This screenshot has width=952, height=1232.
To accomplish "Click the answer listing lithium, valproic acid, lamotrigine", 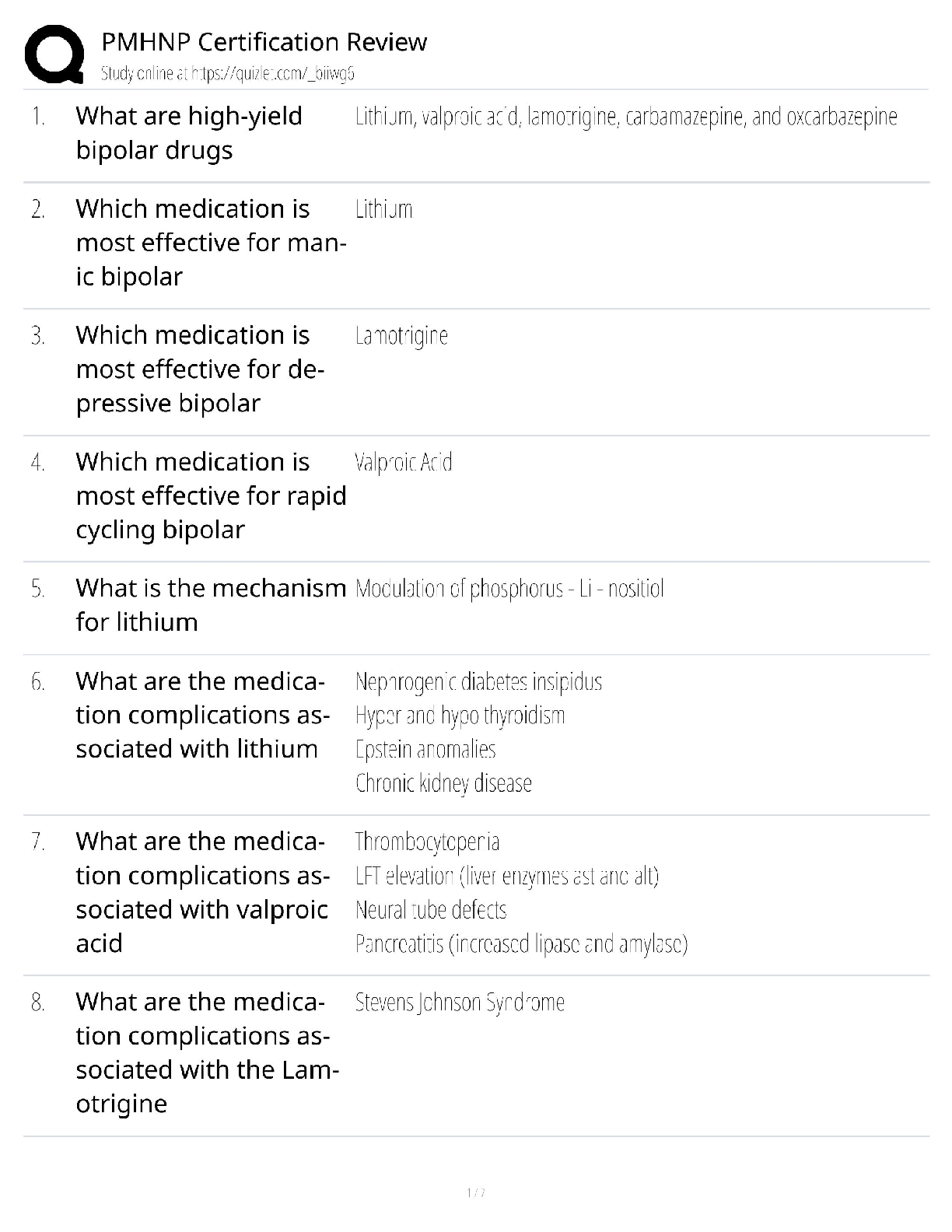I will click(626, 117).
